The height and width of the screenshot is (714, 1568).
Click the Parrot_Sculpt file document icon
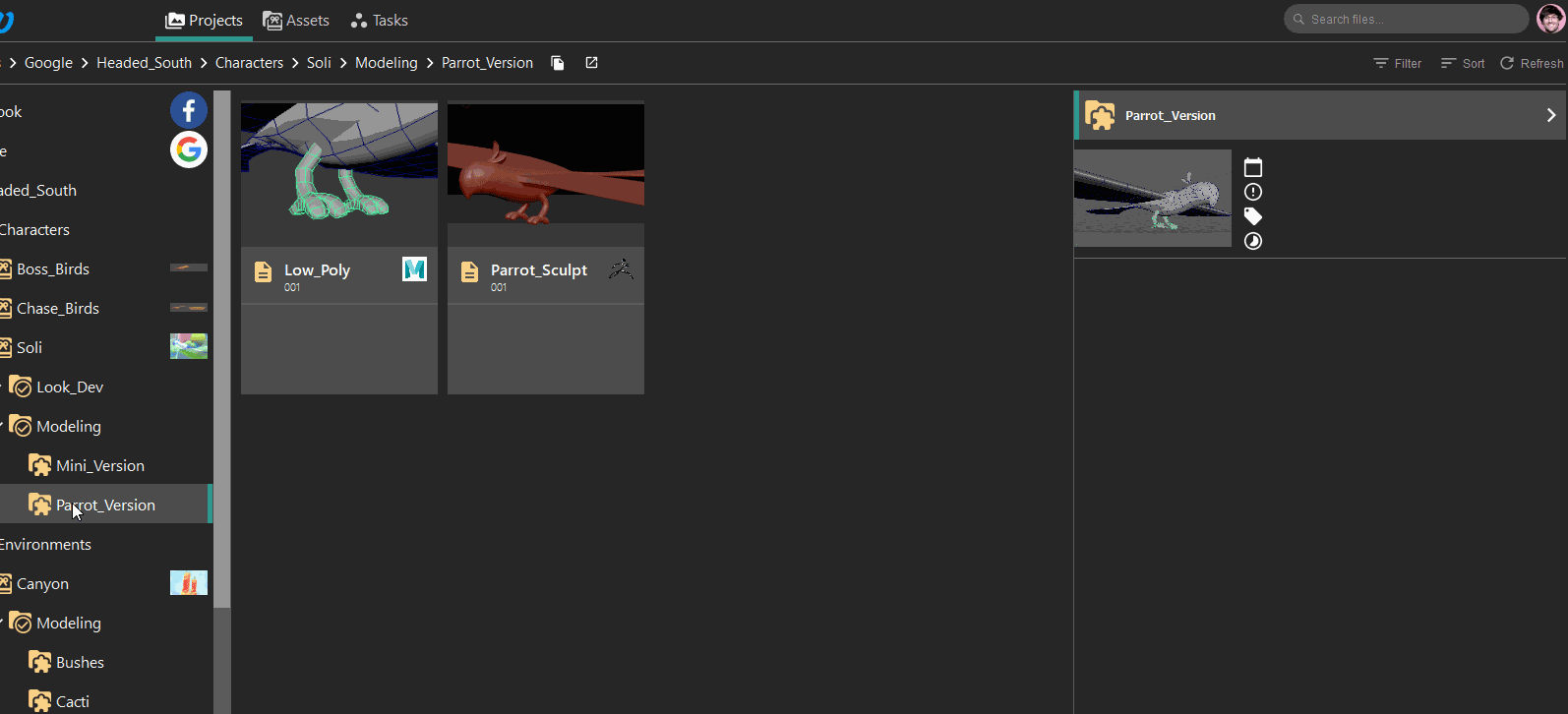(469, 271)
